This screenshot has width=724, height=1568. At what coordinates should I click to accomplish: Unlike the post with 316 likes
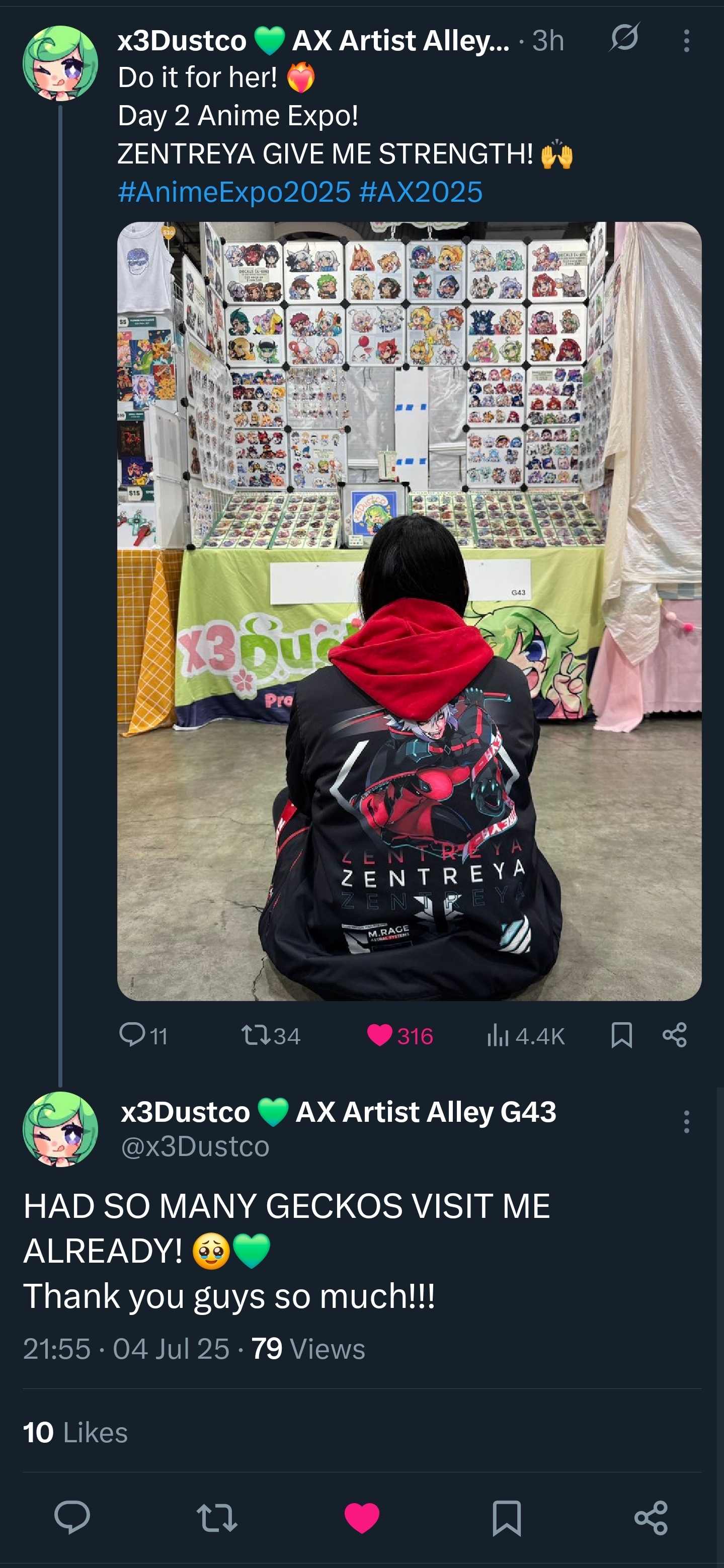400,1035
